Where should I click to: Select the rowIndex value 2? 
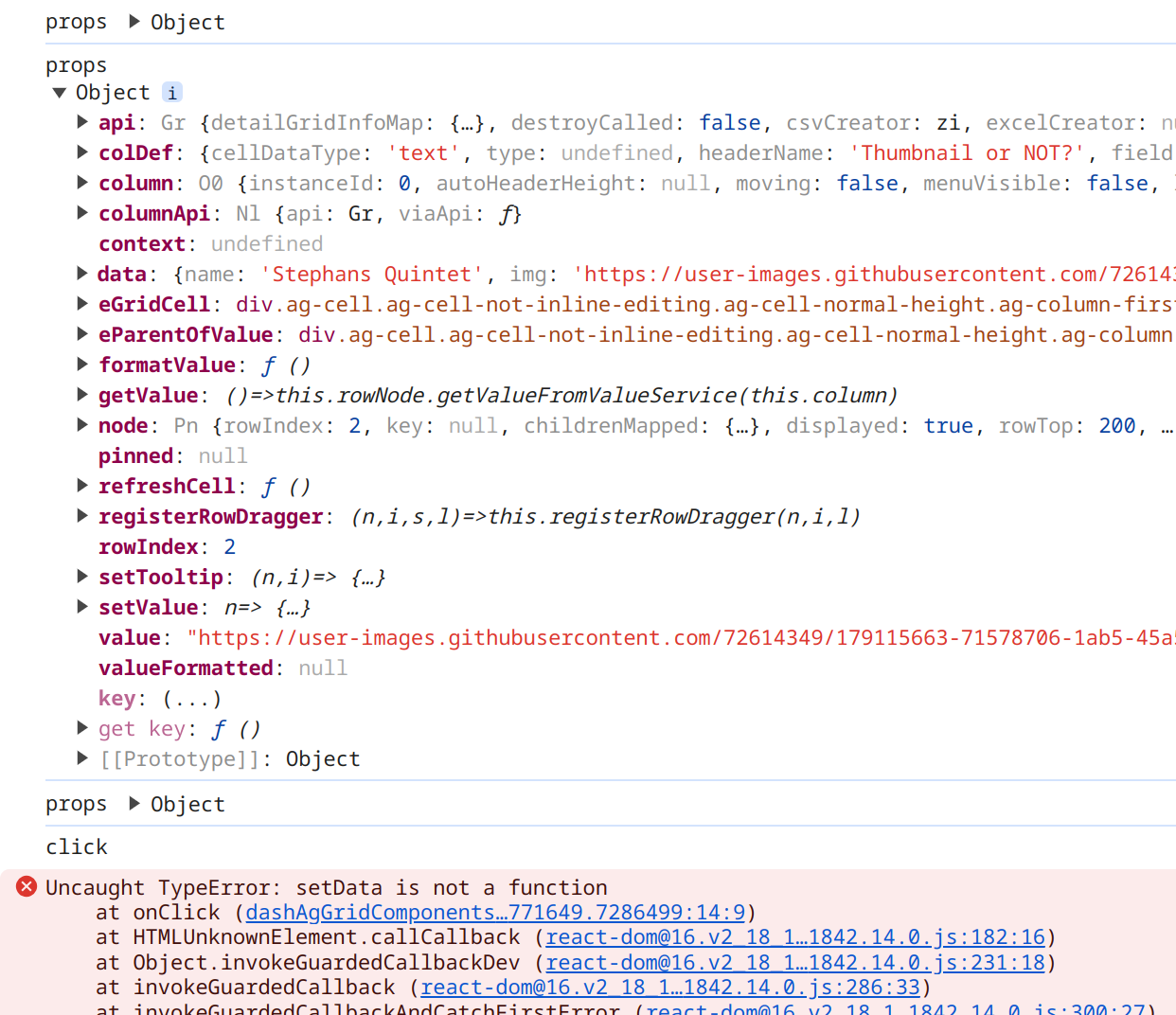click(x=230, y=547)
